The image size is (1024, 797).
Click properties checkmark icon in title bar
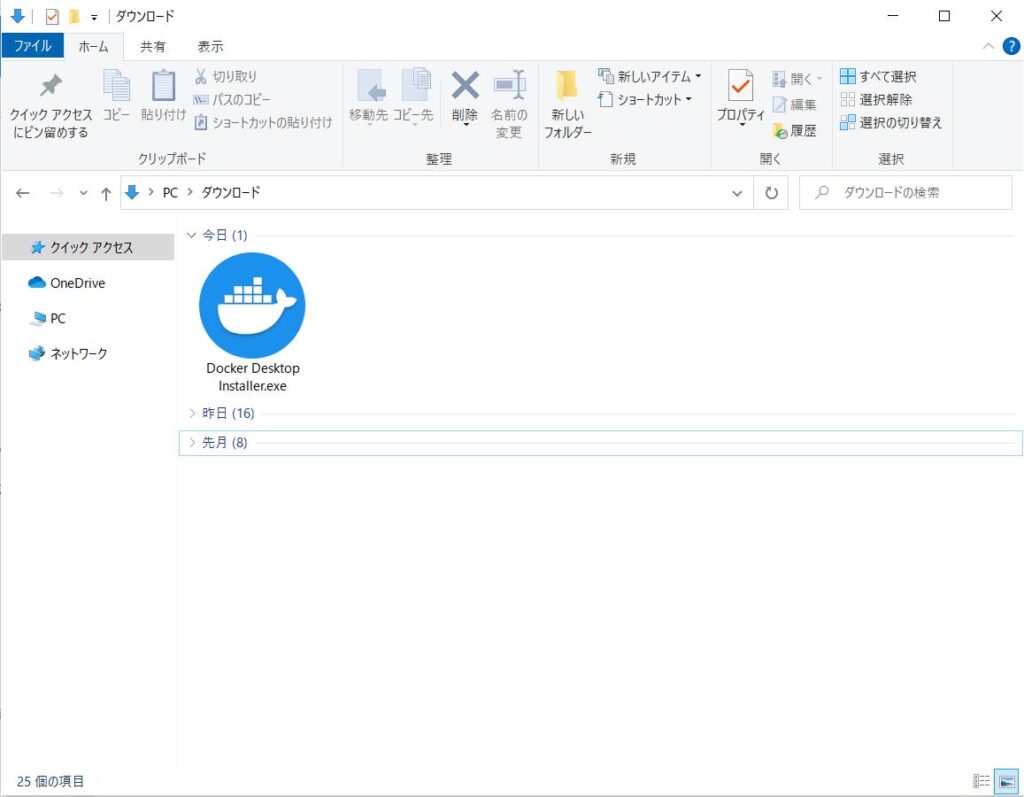(52, 16)
